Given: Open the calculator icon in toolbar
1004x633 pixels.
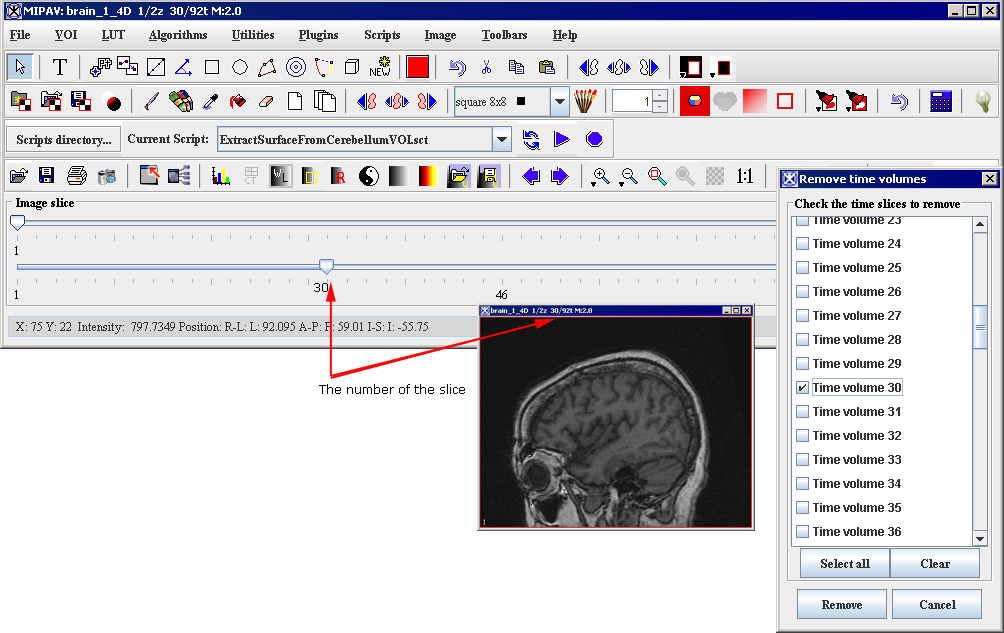Looking at the screenshot, I should [940, 102].
